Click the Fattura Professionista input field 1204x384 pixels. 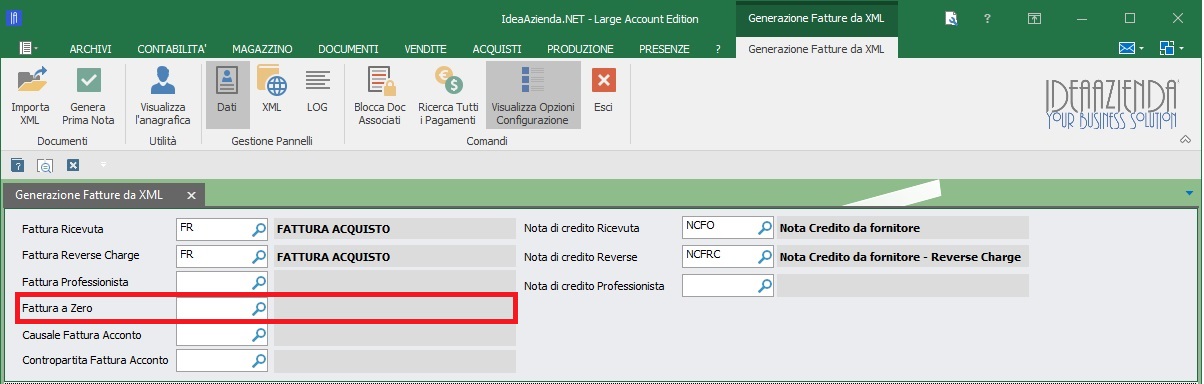[213, 282]
